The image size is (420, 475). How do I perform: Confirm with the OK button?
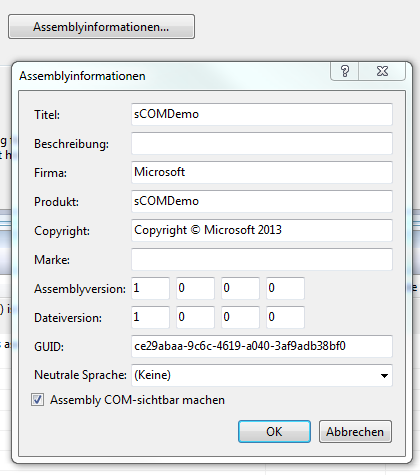pos(274,432)
